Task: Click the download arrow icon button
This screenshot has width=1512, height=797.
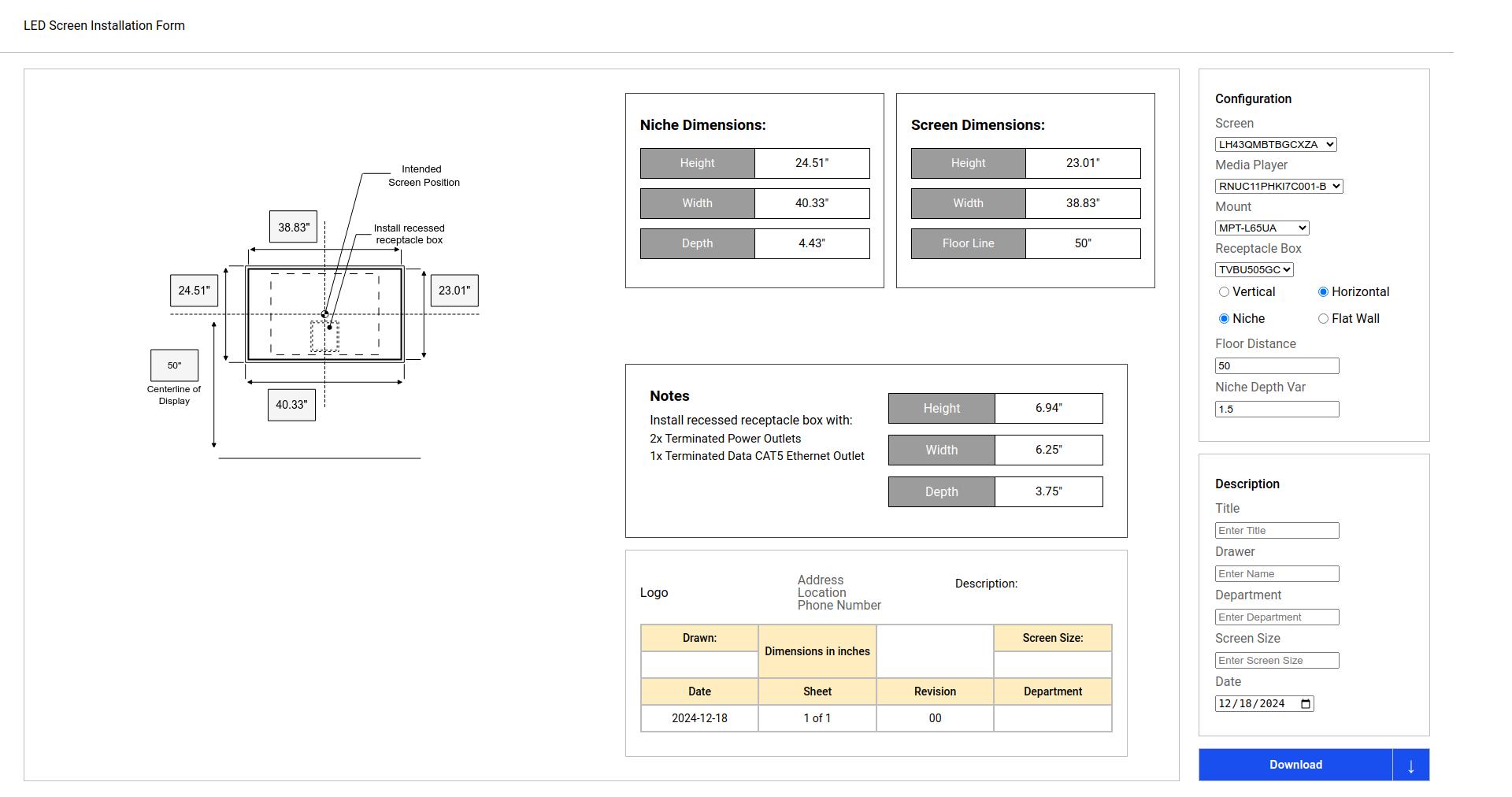Action: point(1410,765)
